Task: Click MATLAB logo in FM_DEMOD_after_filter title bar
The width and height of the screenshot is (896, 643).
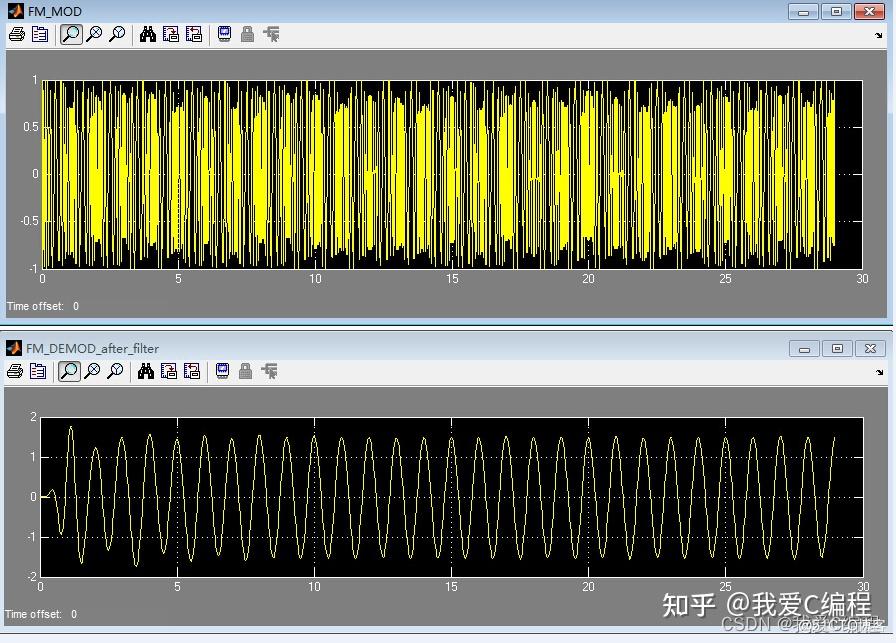Action: (13, 348)
